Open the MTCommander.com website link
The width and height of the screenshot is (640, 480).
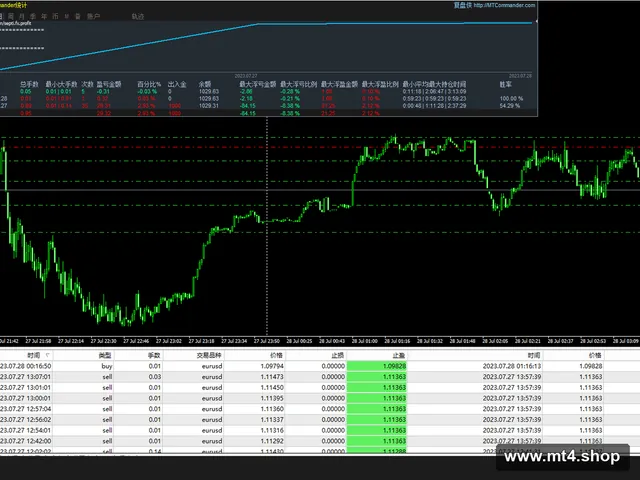pyautogui.click(x=504, y=5)
